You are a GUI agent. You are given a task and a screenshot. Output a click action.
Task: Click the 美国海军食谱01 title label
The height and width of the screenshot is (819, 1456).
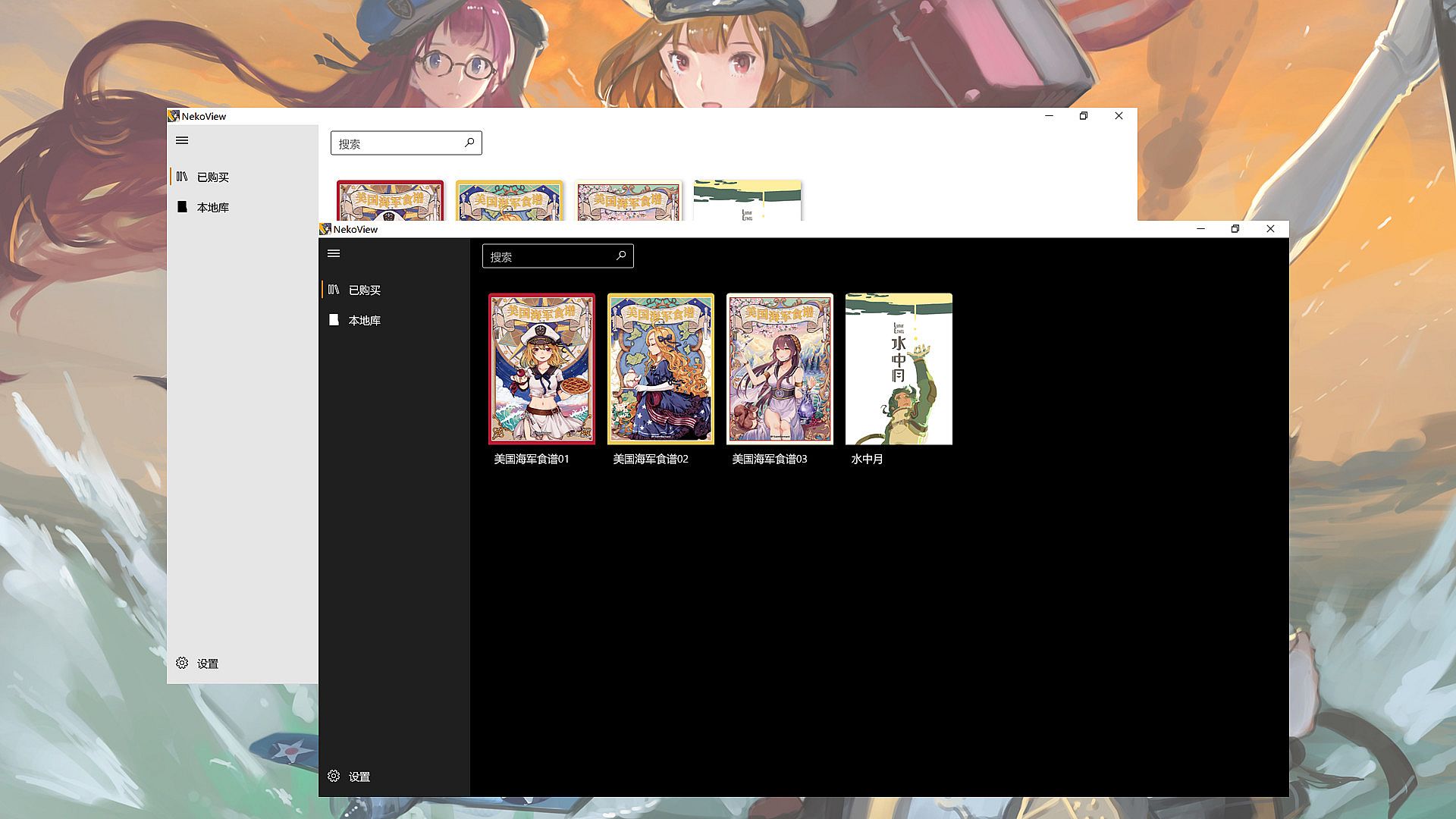[531, 459]
